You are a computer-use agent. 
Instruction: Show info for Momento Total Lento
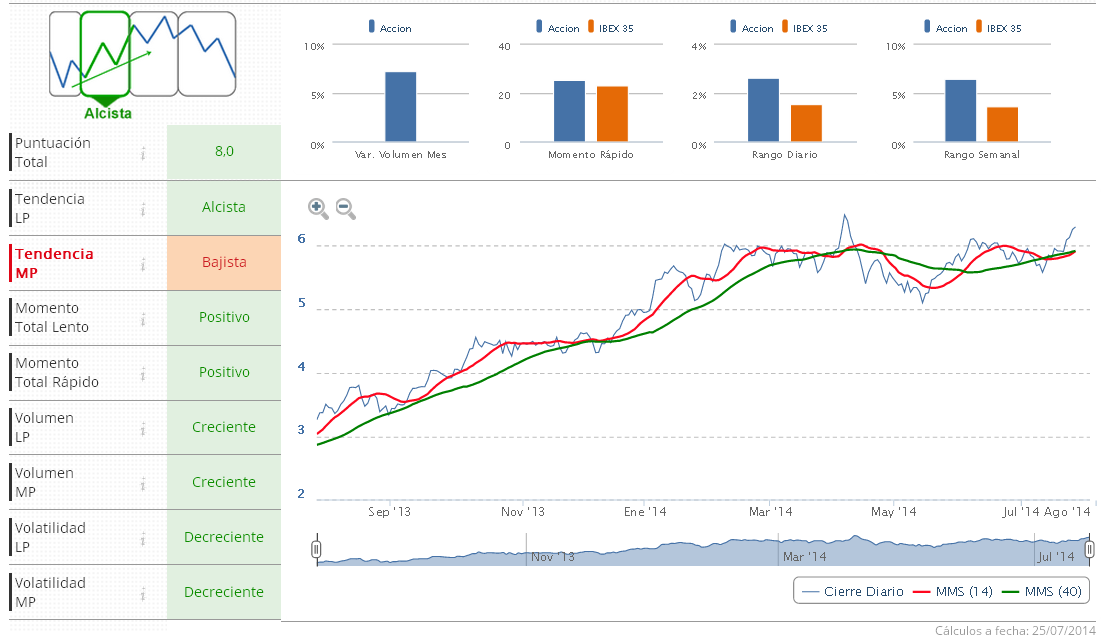tap(143, 318)
